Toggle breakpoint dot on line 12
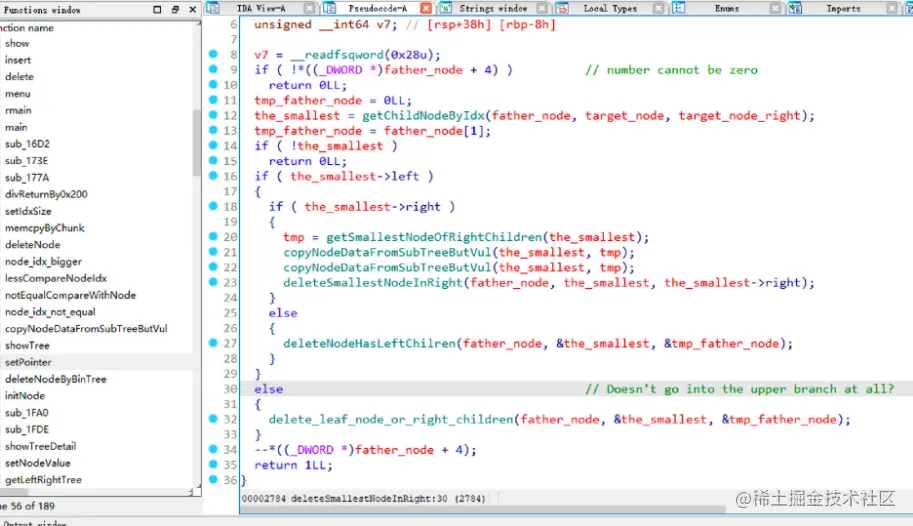The height and width of the screenshot is (526, 913). pyautogui.click(x=213, y=115)
